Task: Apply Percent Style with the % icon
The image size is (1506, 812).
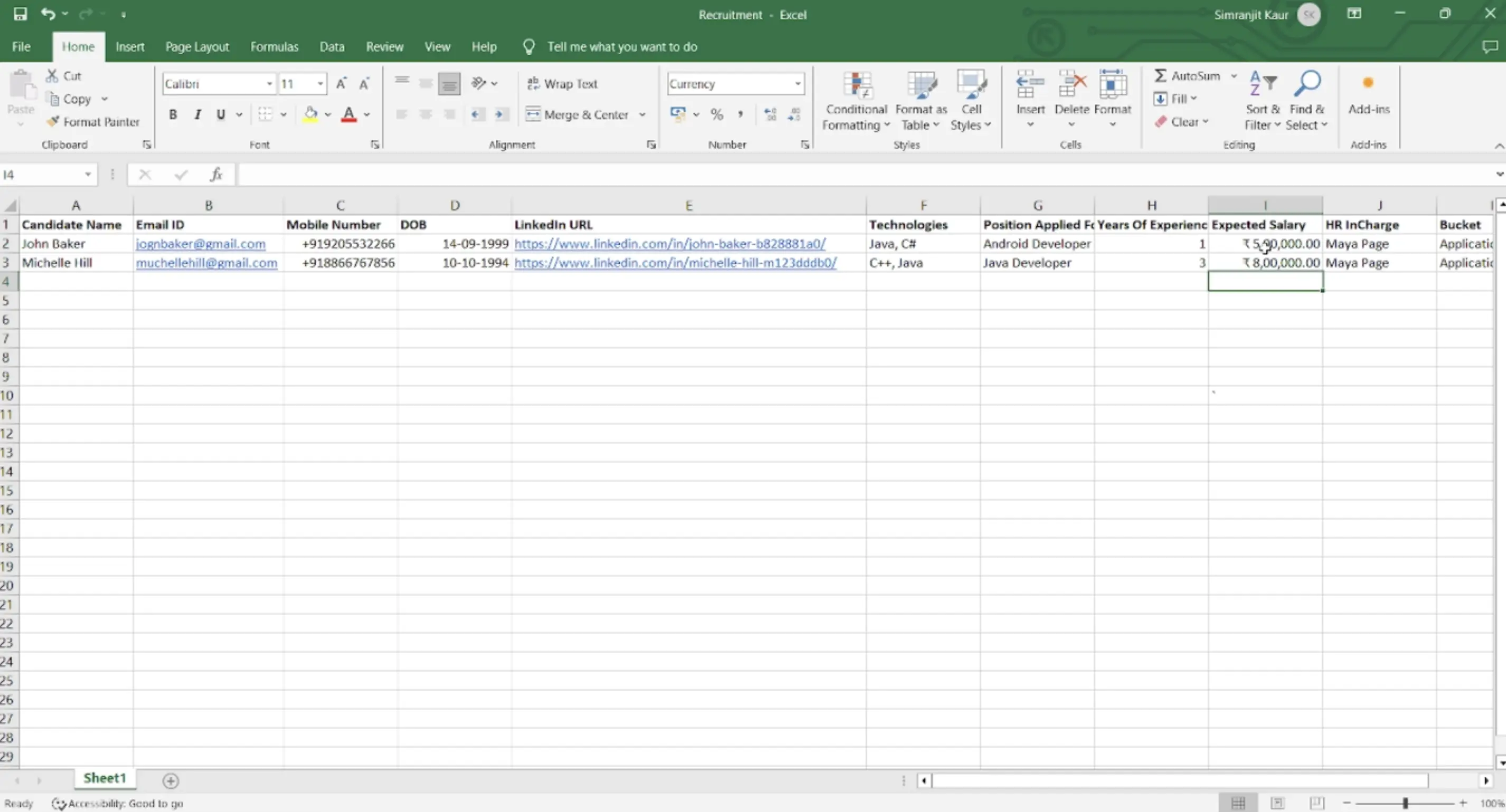Action: pyautogui.click(x=717, y=114)
